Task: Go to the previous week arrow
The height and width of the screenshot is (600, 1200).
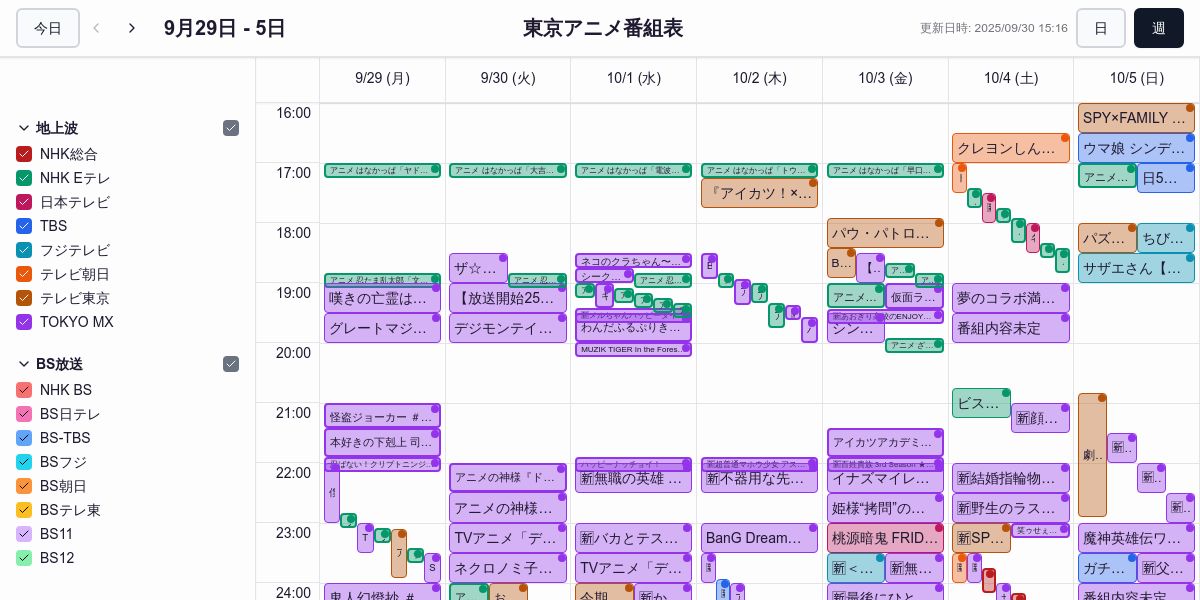Action: point(96,28)
